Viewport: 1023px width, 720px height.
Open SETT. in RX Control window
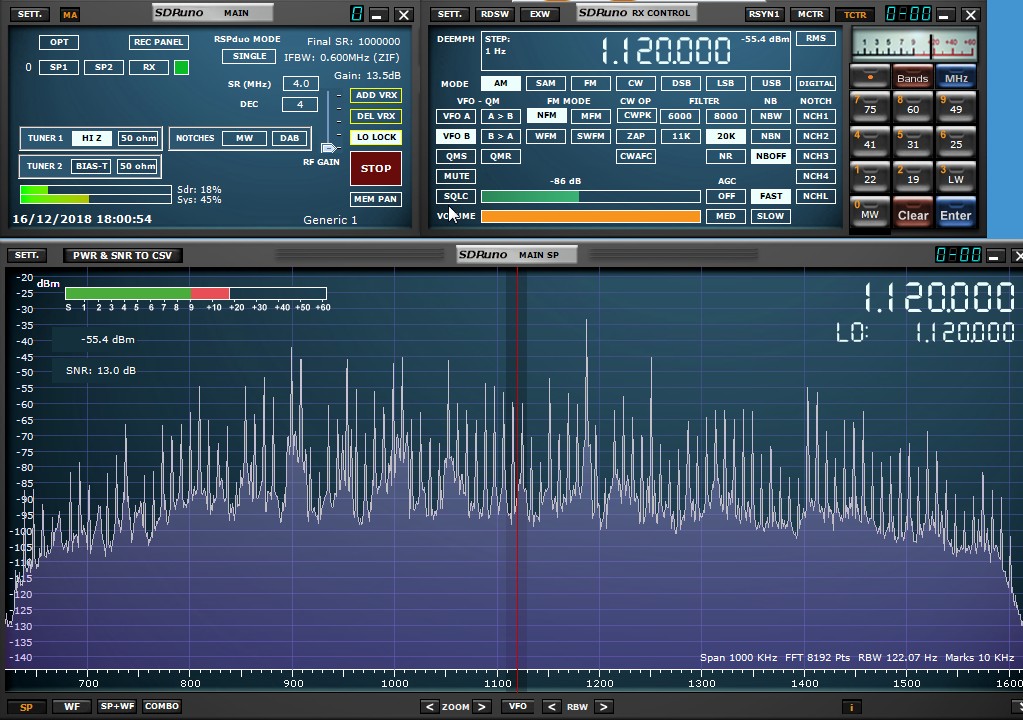pyautogui.click(x=450, y=14)
